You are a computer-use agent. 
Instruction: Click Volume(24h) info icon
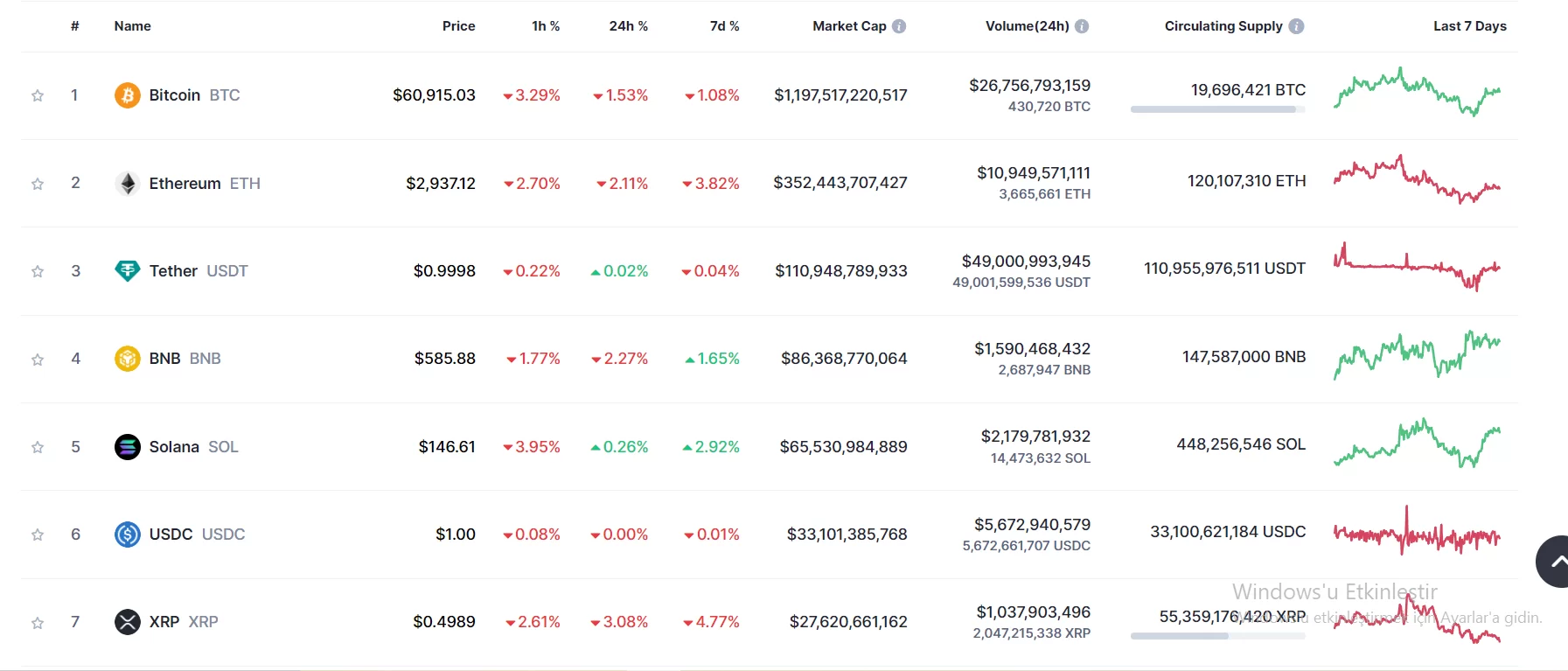click(x=1082, y=26)
